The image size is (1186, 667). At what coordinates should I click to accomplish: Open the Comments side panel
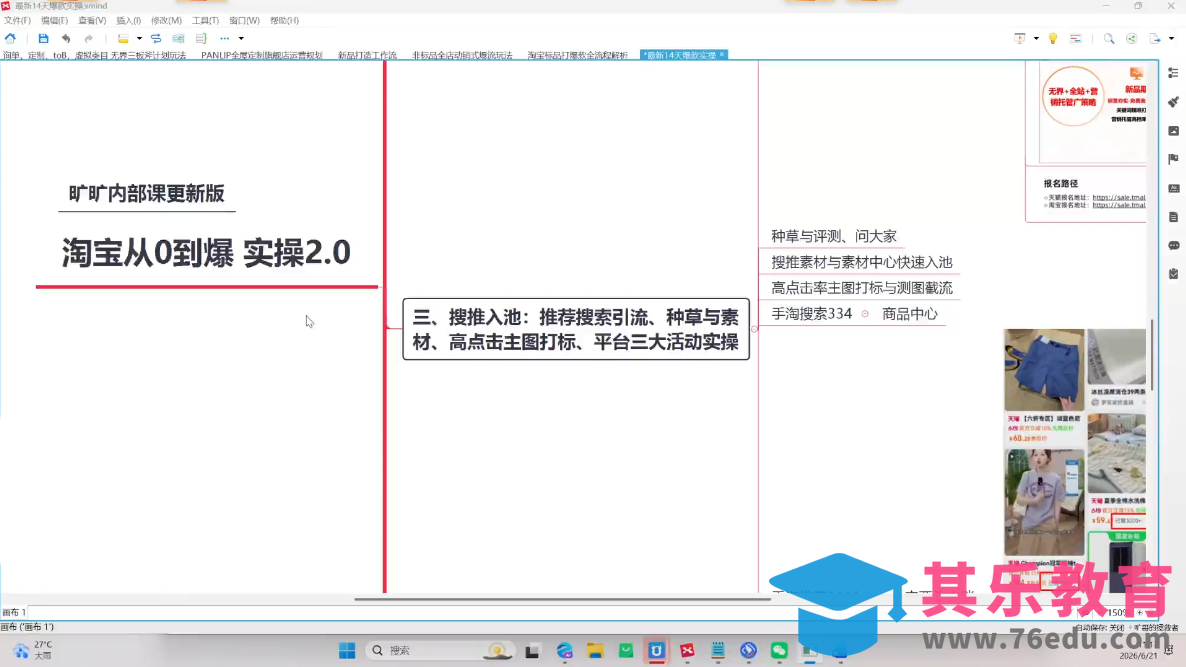(1173, 246)
